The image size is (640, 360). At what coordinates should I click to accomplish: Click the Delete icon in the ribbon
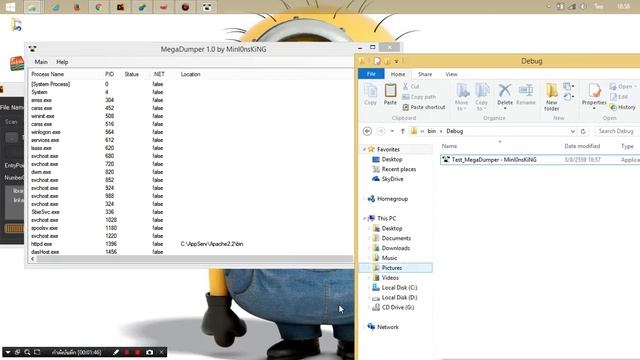tap(505, 92)
